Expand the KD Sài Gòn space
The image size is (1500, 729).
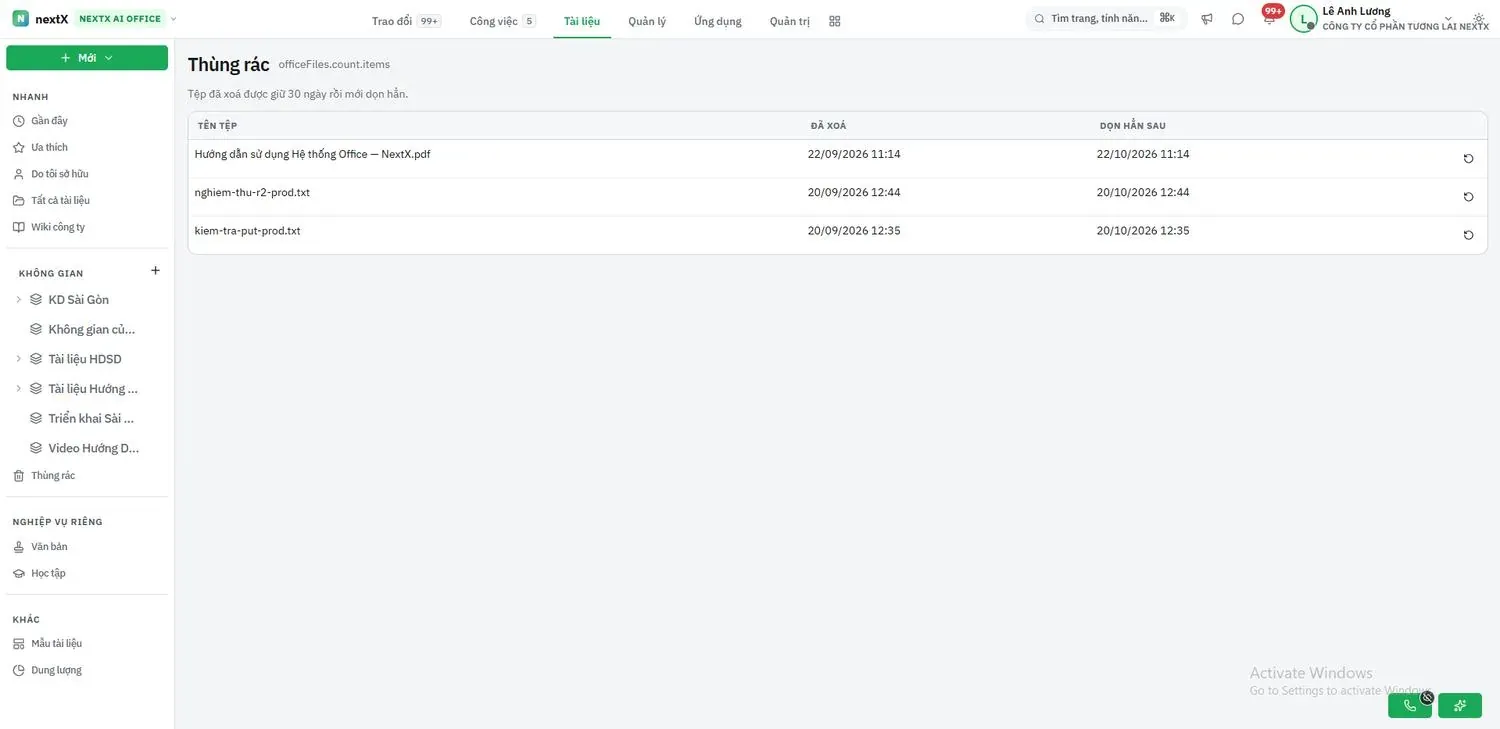pos(18,300)
